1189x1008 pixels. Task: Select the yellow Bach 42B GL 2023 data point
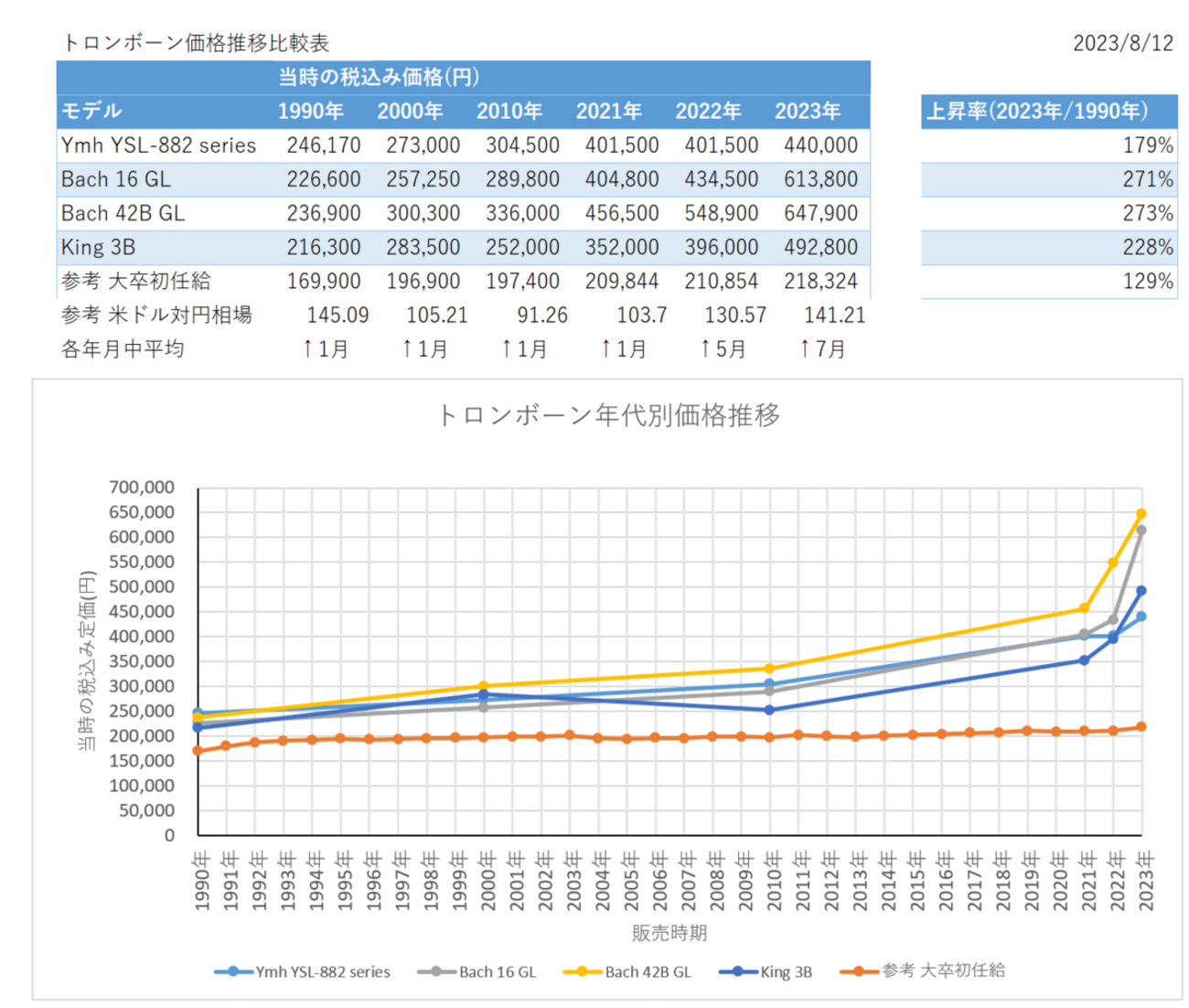point(1141,514)
